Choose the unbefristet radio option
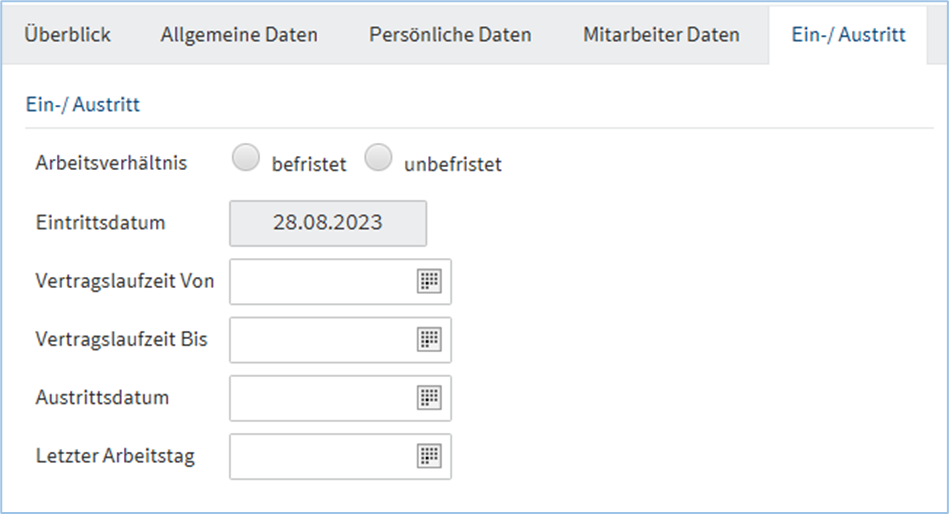 coord(378,159)
